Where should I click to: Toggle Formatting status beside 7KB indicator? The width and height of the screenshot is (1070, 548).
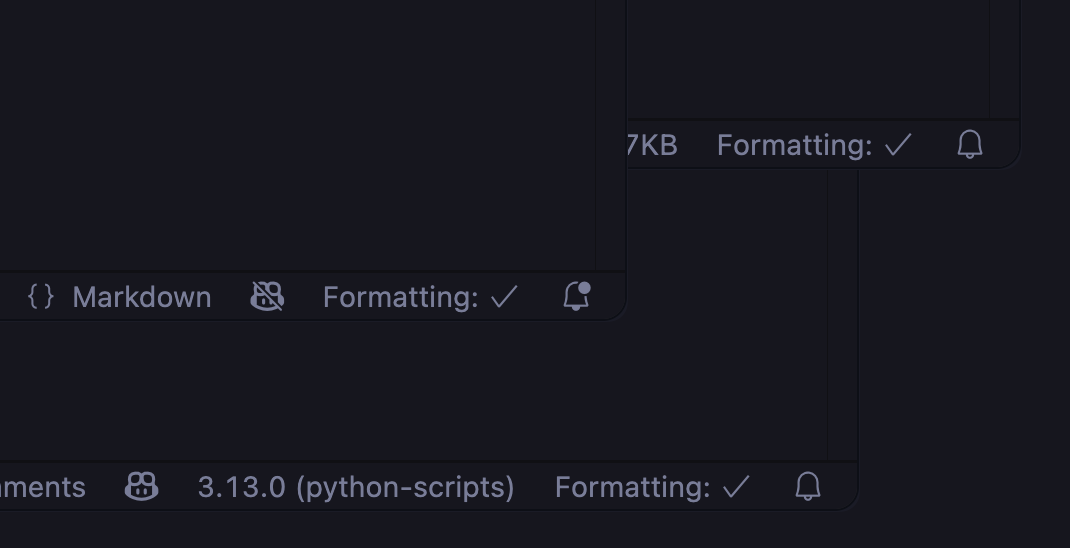tap(814, 145)
